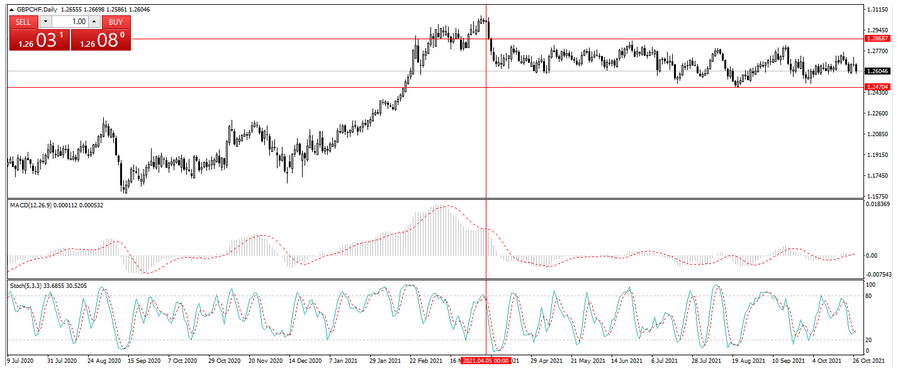Click the 29 Oct 2020 date label
The image size is (906, 392).
click(x=224, y=360)
